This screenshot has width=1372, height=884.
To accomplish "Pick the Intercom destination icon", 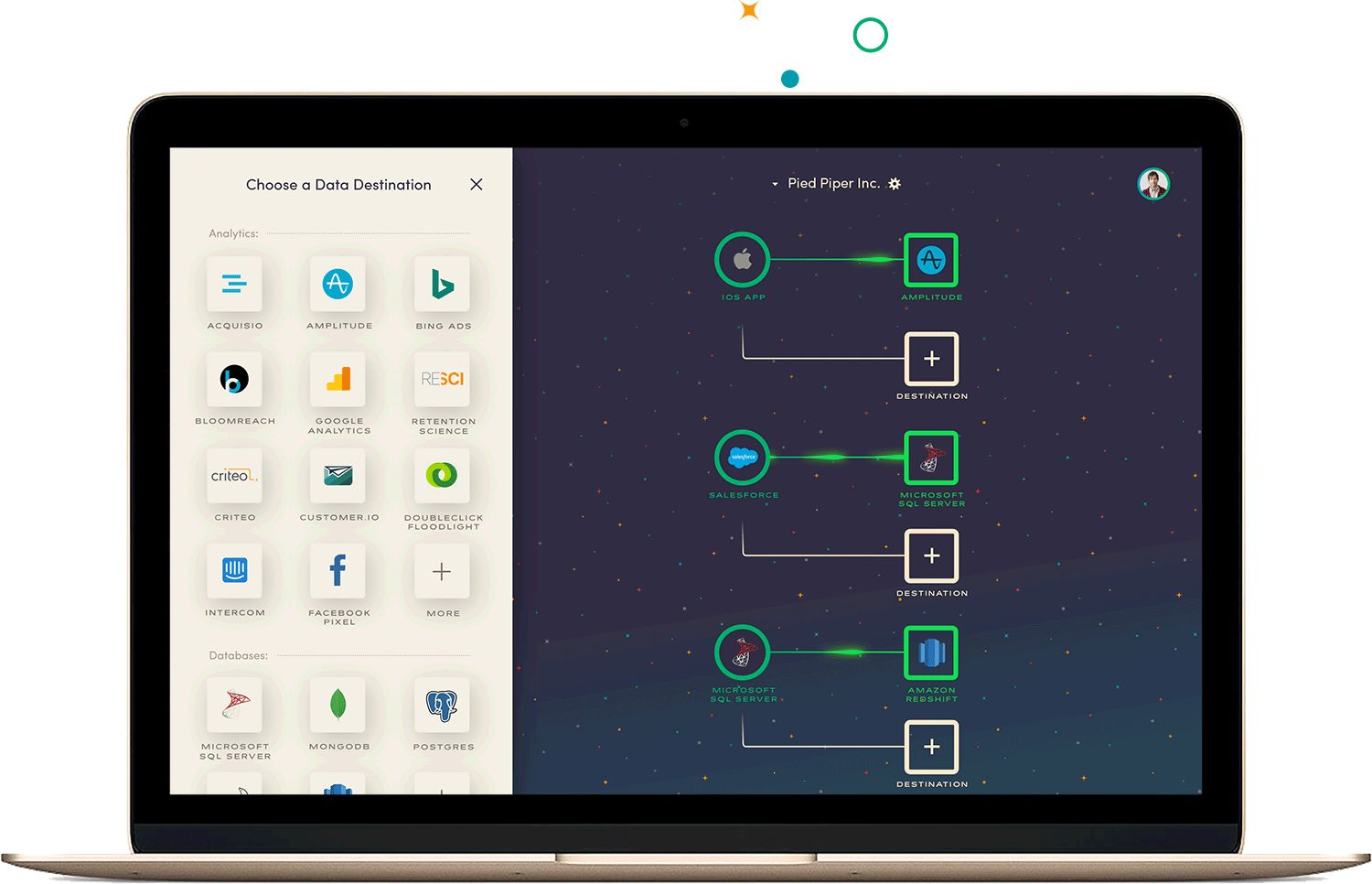I will coord(234,571).
